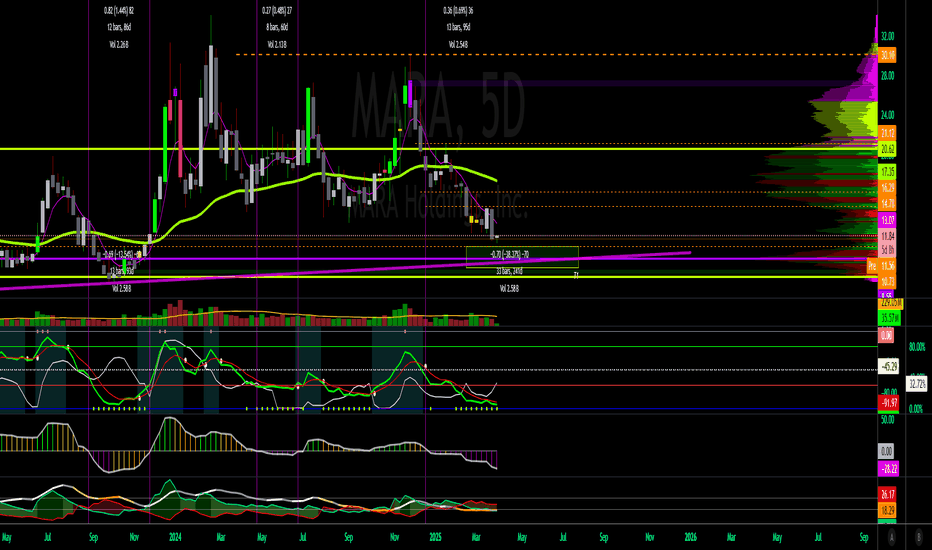932x550 pixels.
Task: Click the 229.05M volume label
Action: point(891,303)
